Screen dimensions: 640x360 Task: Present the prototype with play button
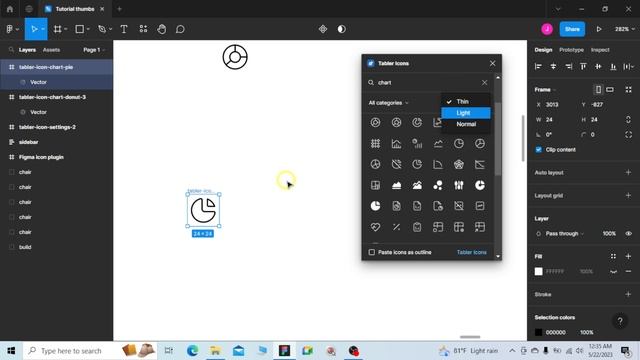point(599,29)
